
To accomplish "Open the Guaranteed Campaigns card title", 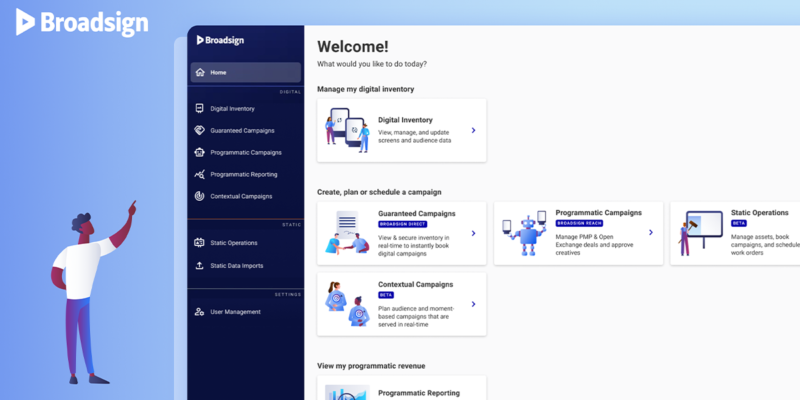I will click(416, 213).
